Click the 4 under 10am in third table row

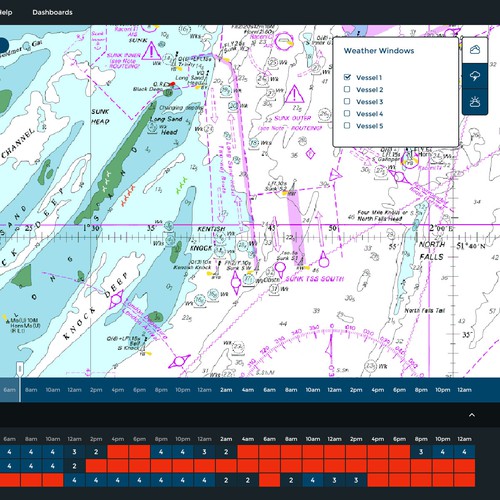coord(313,480)
